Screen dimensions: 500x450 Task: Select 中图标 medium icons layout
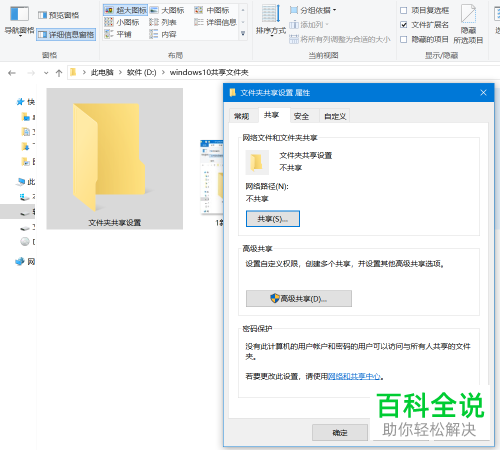pyautogui.click(x=212, y=10)
